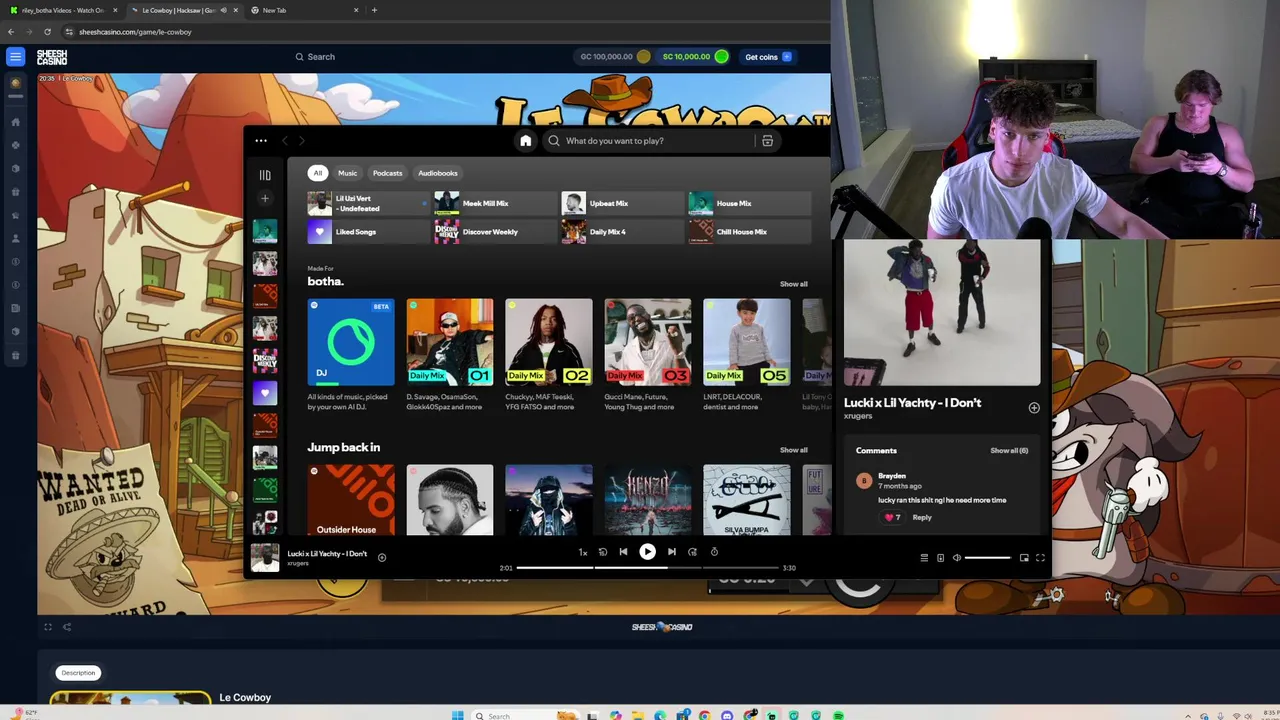Reply to Brayden's comment
The height and width of the screenshot is (720, 1280).
922,518
